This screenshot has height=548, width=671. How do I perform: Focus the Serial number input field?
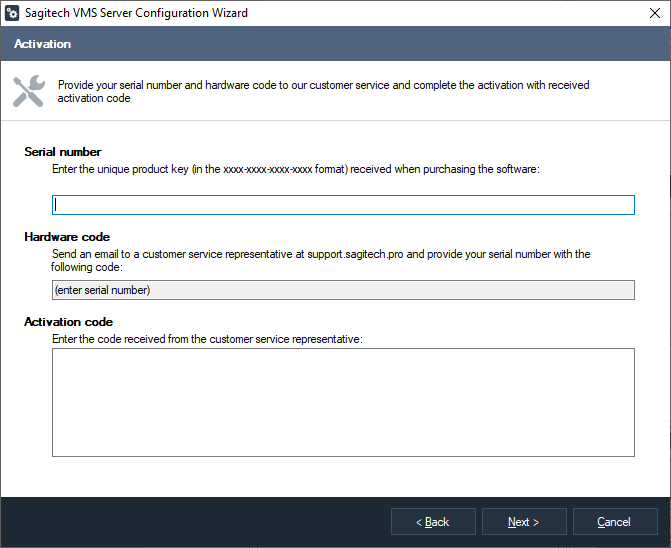coord(343,205)
